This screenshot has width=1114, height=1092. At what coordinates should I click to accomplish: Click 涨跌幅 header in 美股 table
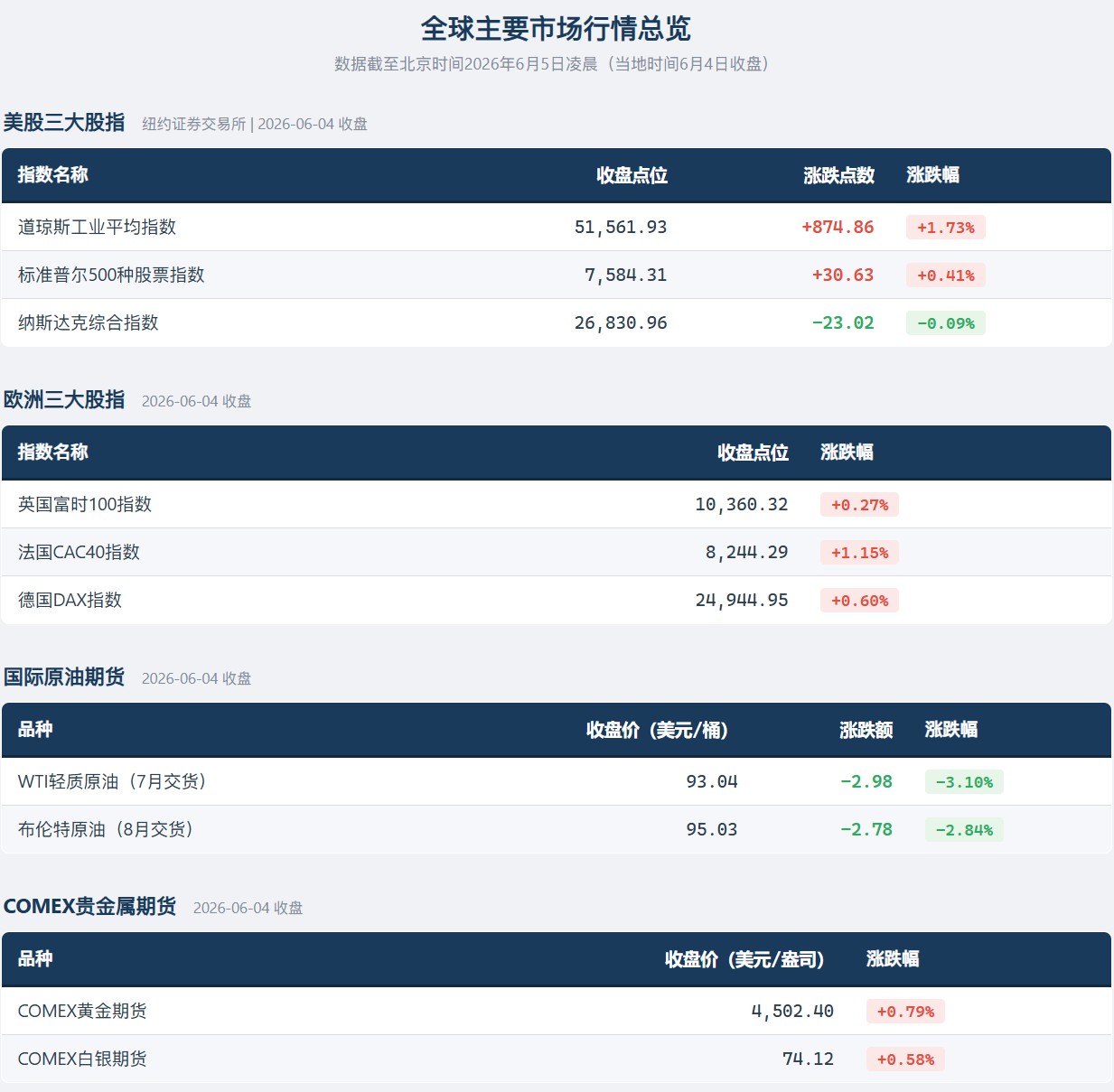tap(933, 175)
